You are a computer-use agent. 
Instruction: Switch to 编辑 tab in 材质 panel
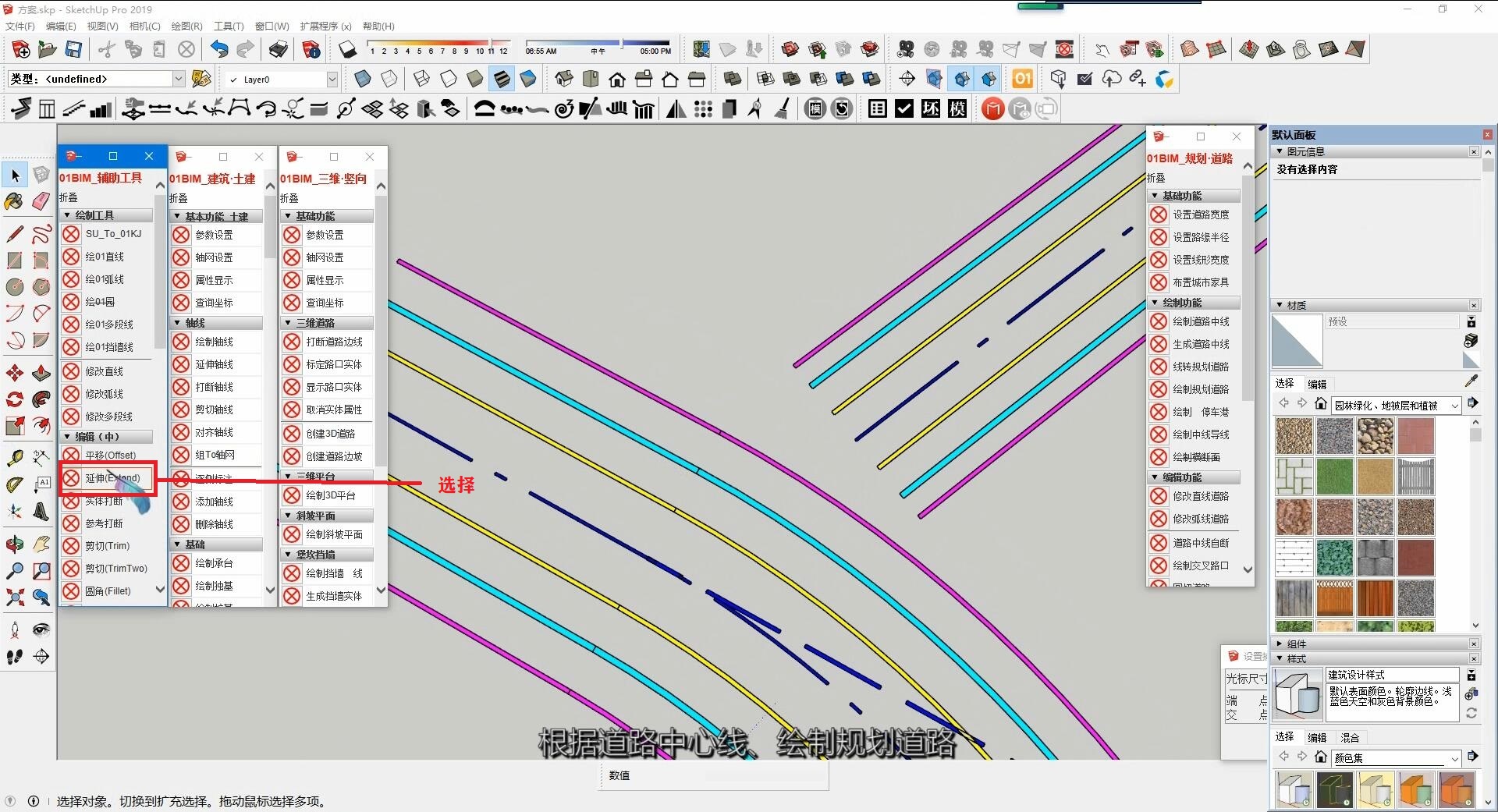(1317, 384)
